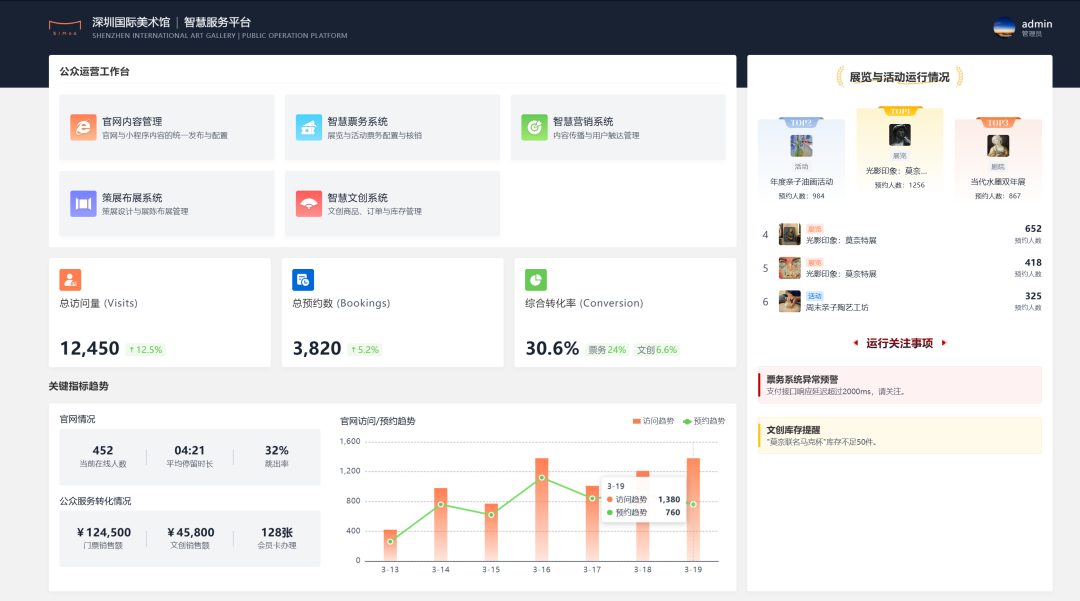The height and width of the screenshot is (601, 1080).
Task: Click the gallery logo in header
Action: click(x=65, y=28)
